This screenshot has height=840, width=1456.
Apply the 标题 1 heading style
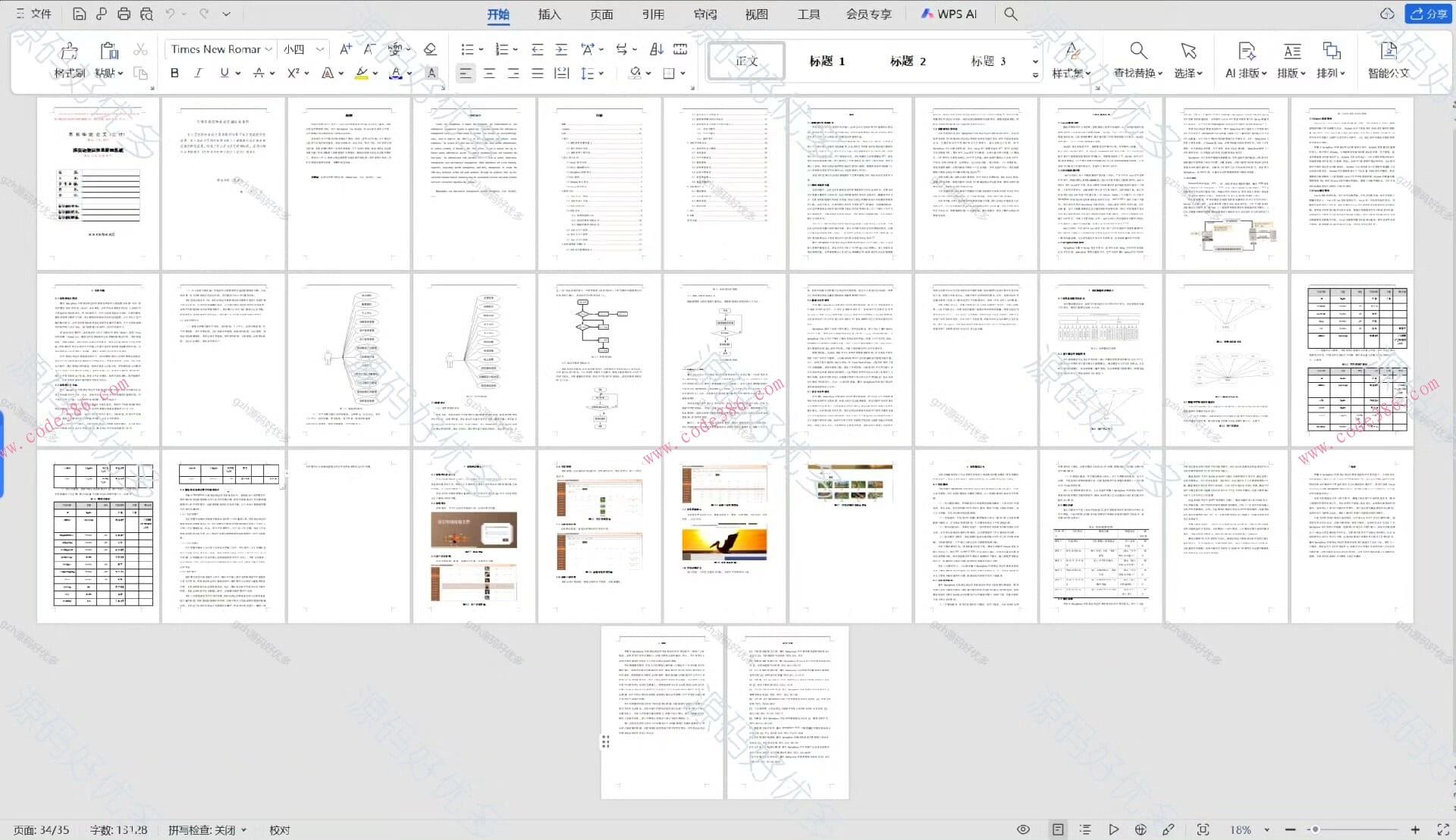tap(827, 61)
